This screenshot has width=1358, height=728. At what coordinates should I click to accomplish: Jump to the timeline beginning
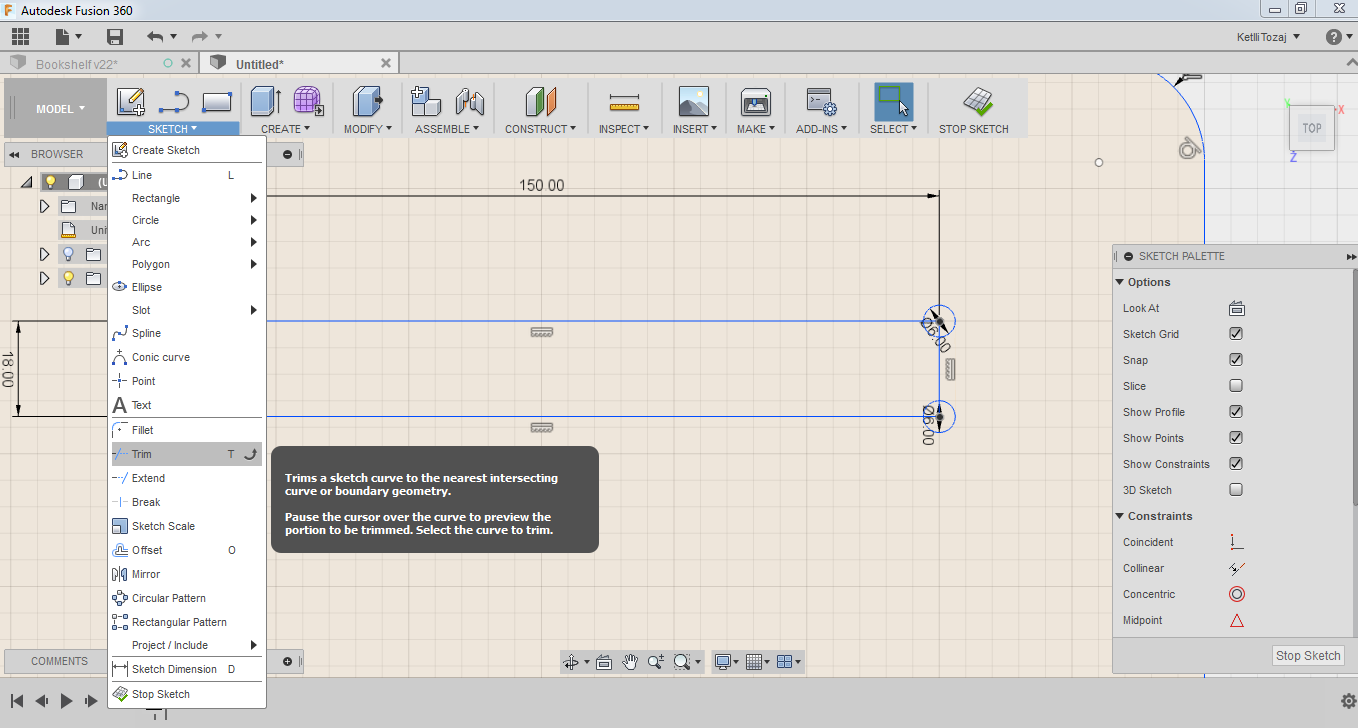pos(18,701)
